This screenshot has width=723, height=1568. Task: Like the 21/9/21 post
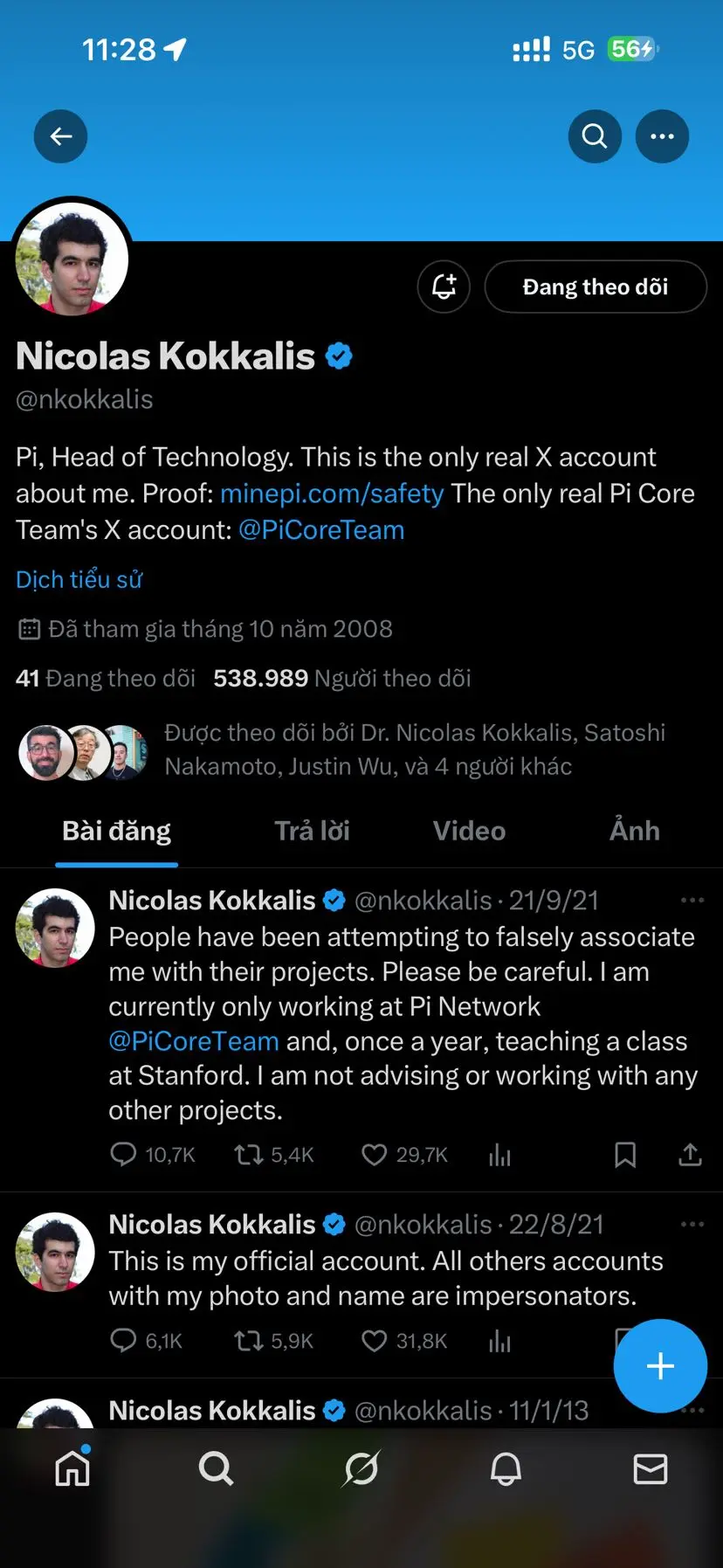point(375,1155)
